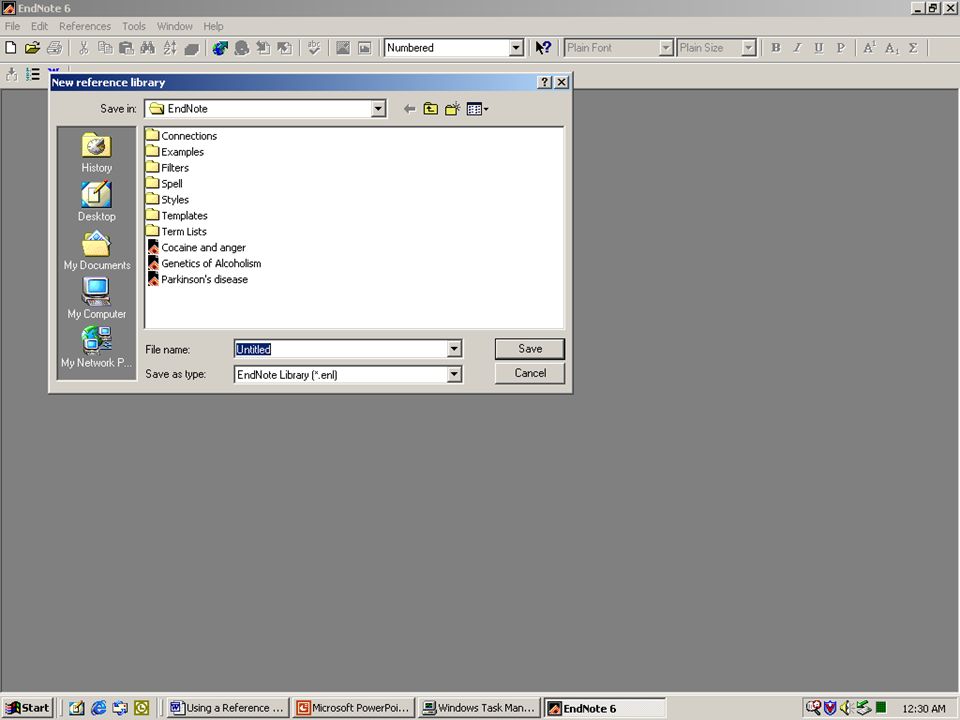Click the speaker volume tray icon

coord(846,708)
